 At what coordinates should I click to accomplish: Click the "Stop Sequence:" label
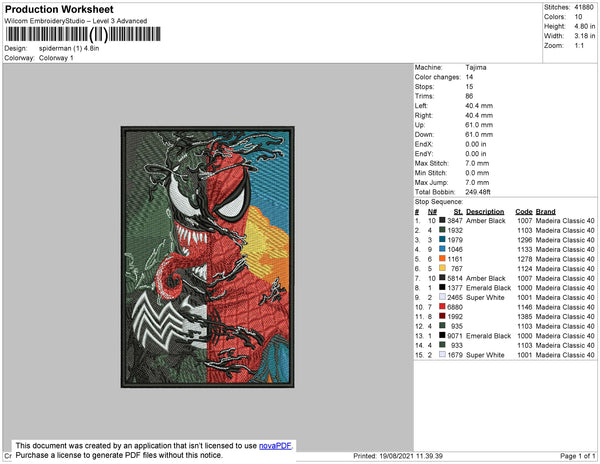click(x=439, y=202)
